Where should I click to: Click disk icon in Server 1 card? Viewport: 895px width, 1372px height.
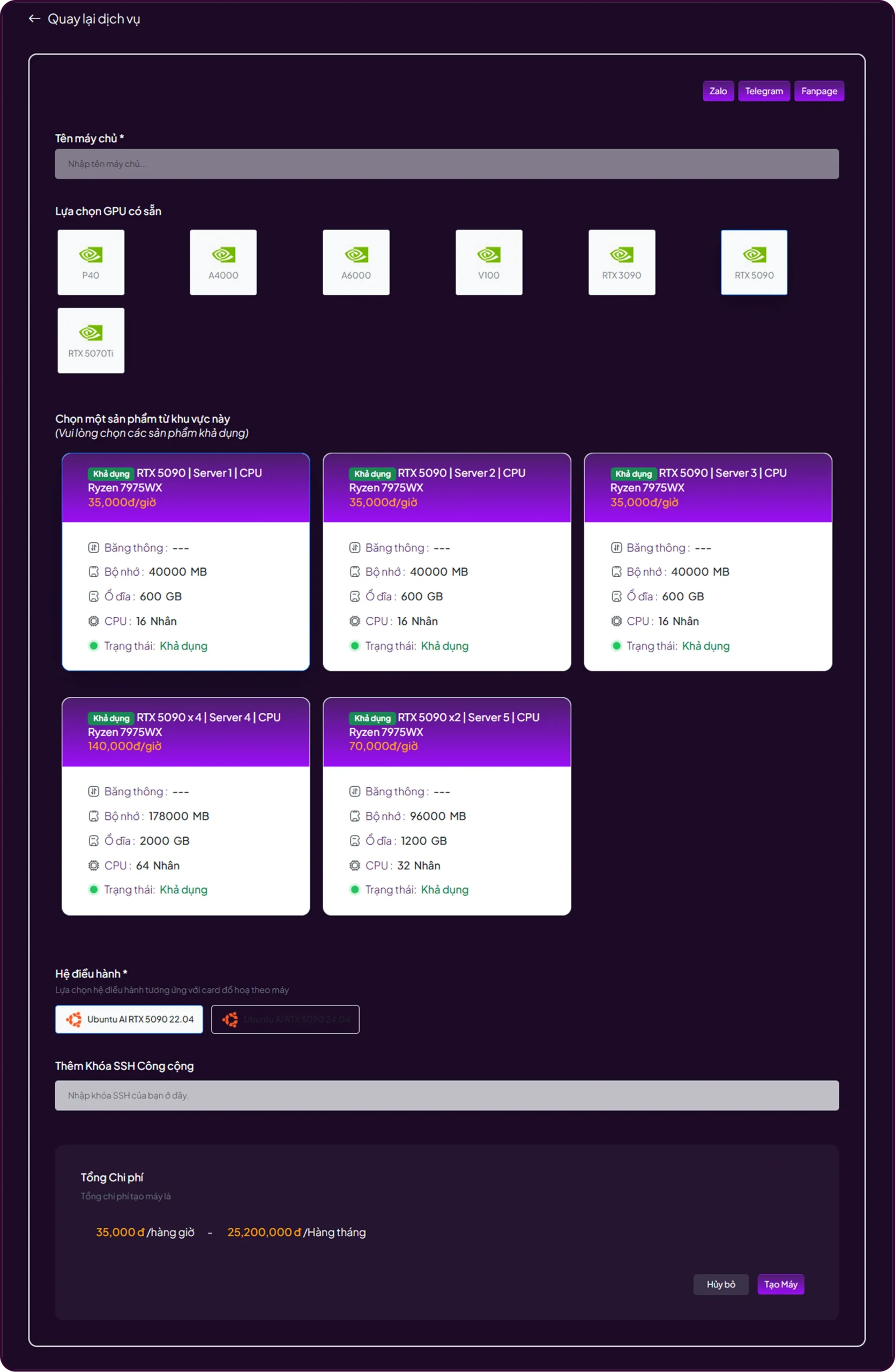pyautogui.click(x=93, y=596)
